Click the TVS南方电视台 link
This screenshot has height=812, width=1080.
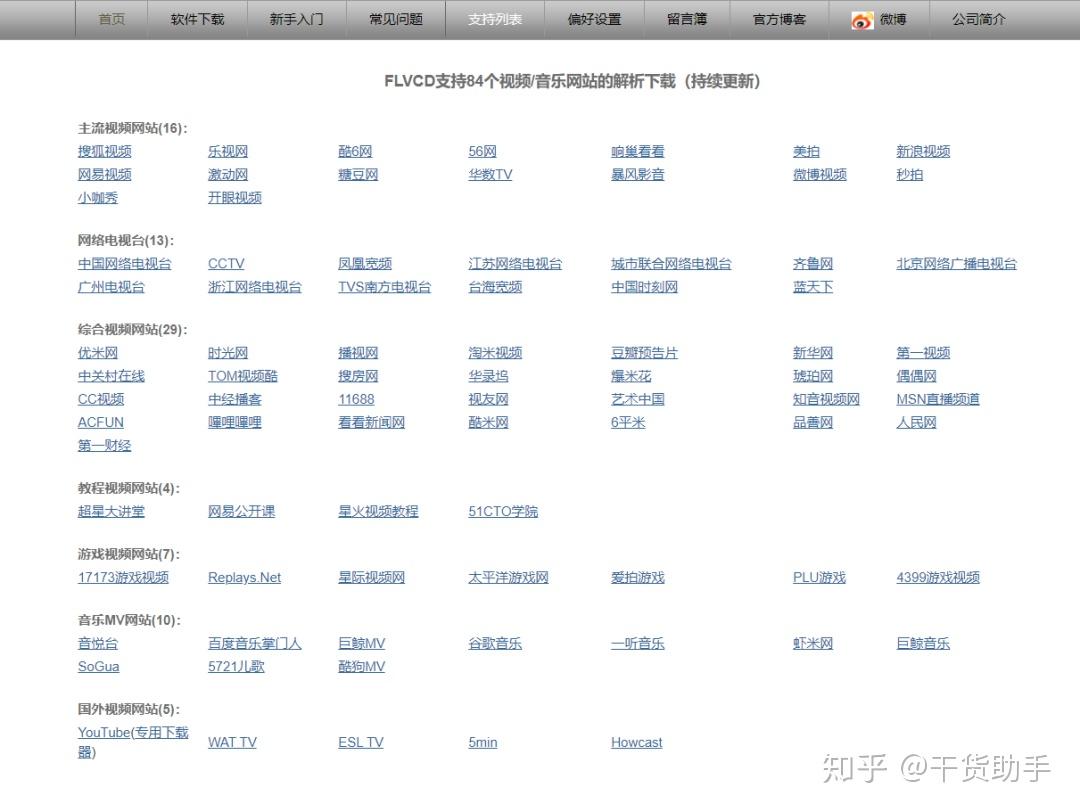click(384, 287)
